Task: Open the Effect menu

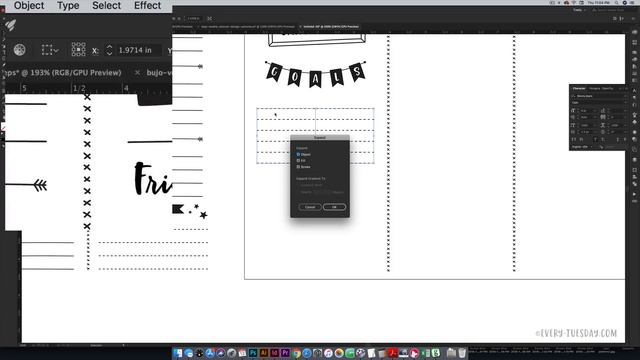Action: point(147,6)
